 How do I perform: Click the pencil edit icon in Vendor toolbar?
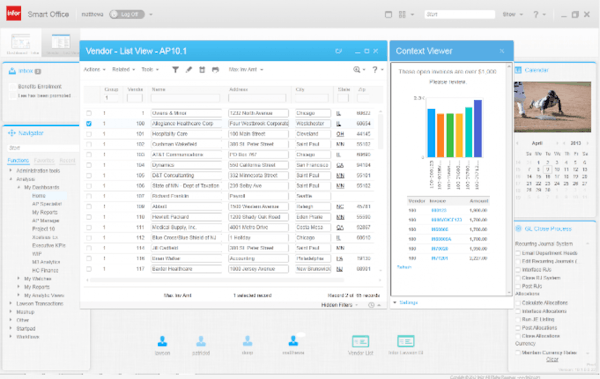point(189,70)
